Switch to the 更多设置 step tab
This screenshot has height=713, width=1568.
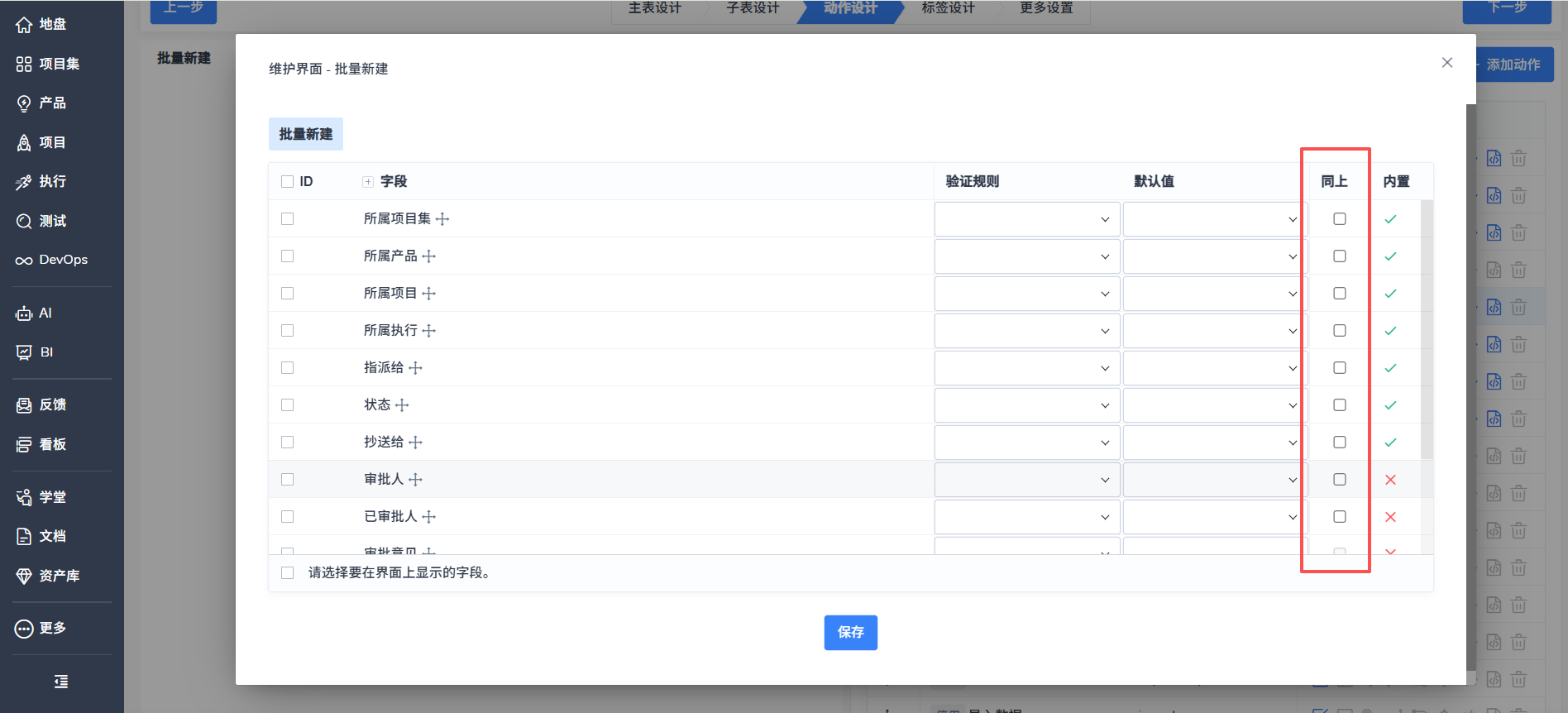point(1046,8)
